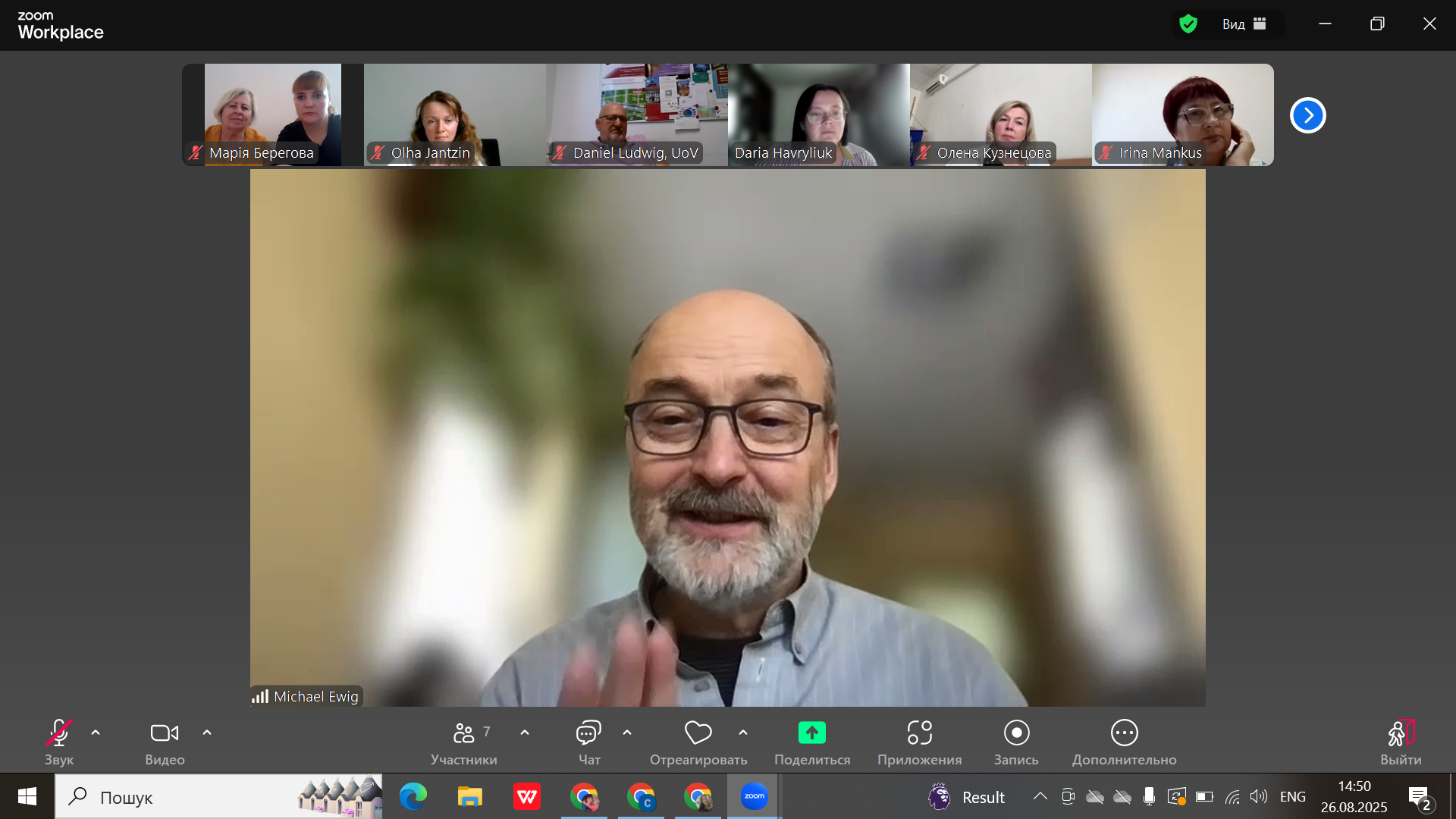Leave the meeting via Выйти button

click(1401, 742)
